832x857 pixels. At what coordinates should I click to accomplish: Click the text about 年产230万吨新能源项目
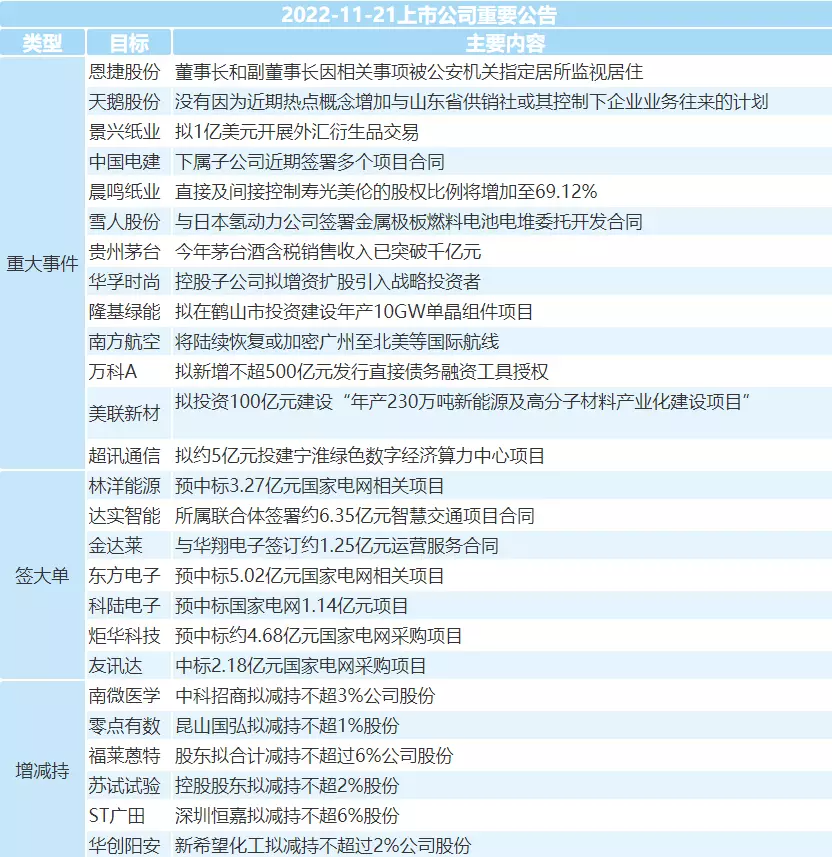click(462, 402)
